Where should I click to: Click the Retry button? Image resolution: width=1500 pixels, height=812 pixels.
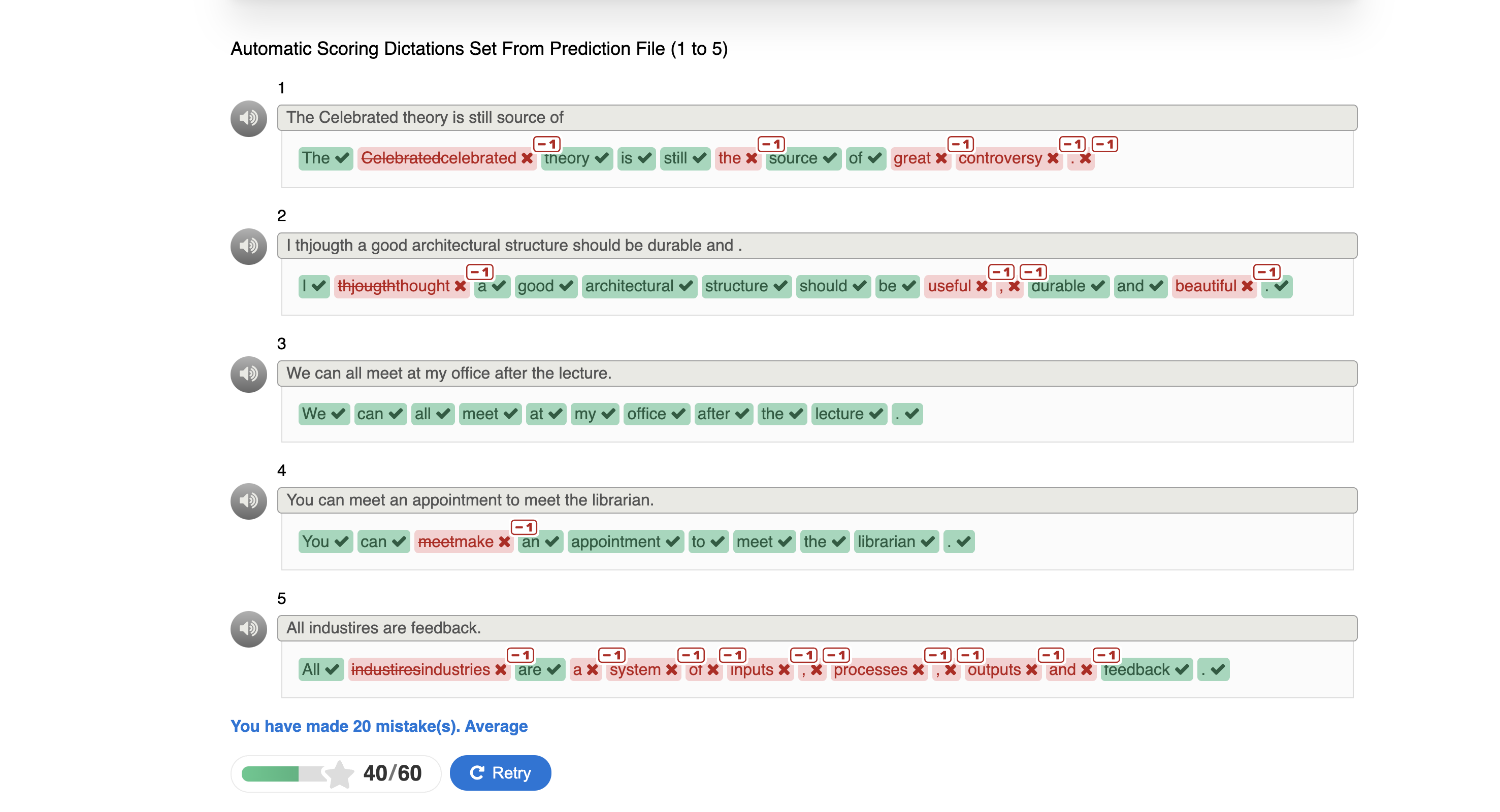click(500, 772)
